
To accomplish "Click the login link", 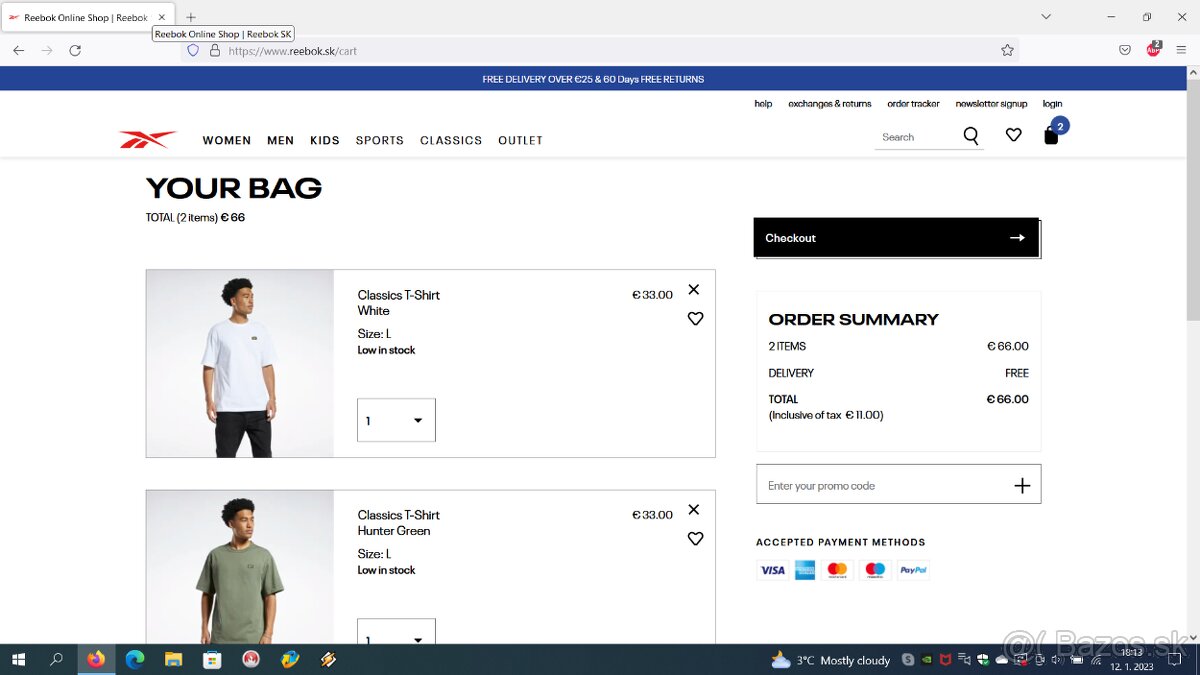I will click(x=1052, y=104).
